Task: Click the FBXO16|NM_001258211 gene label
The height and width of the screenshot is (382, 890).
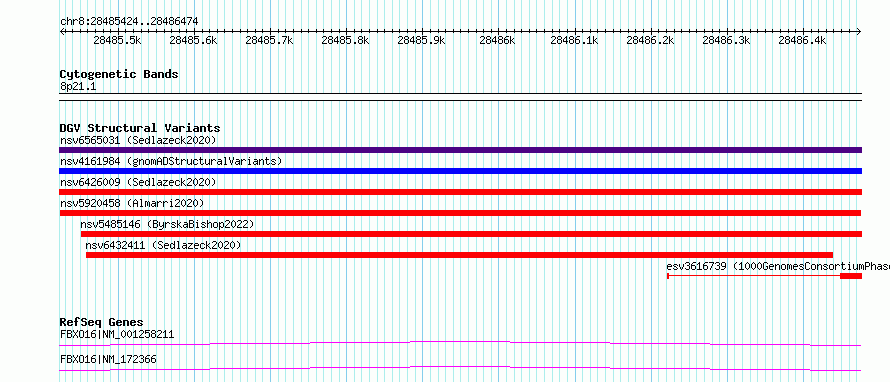Action: 117,334
